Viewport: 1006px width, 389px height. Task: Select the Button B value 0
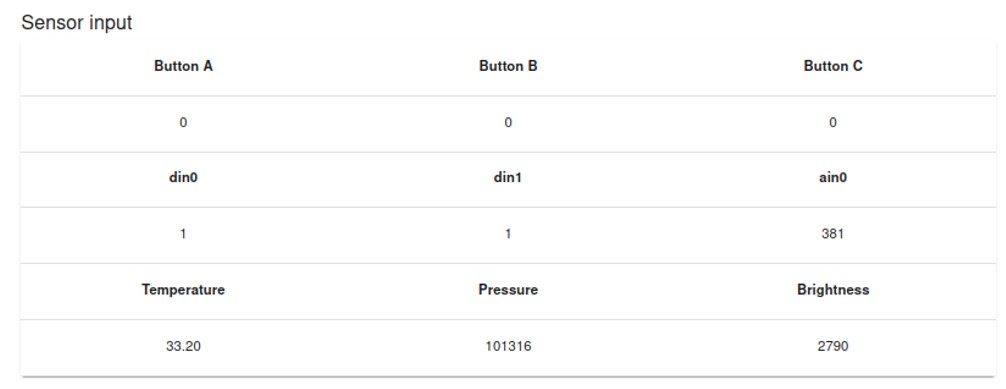tap(508, 123)
